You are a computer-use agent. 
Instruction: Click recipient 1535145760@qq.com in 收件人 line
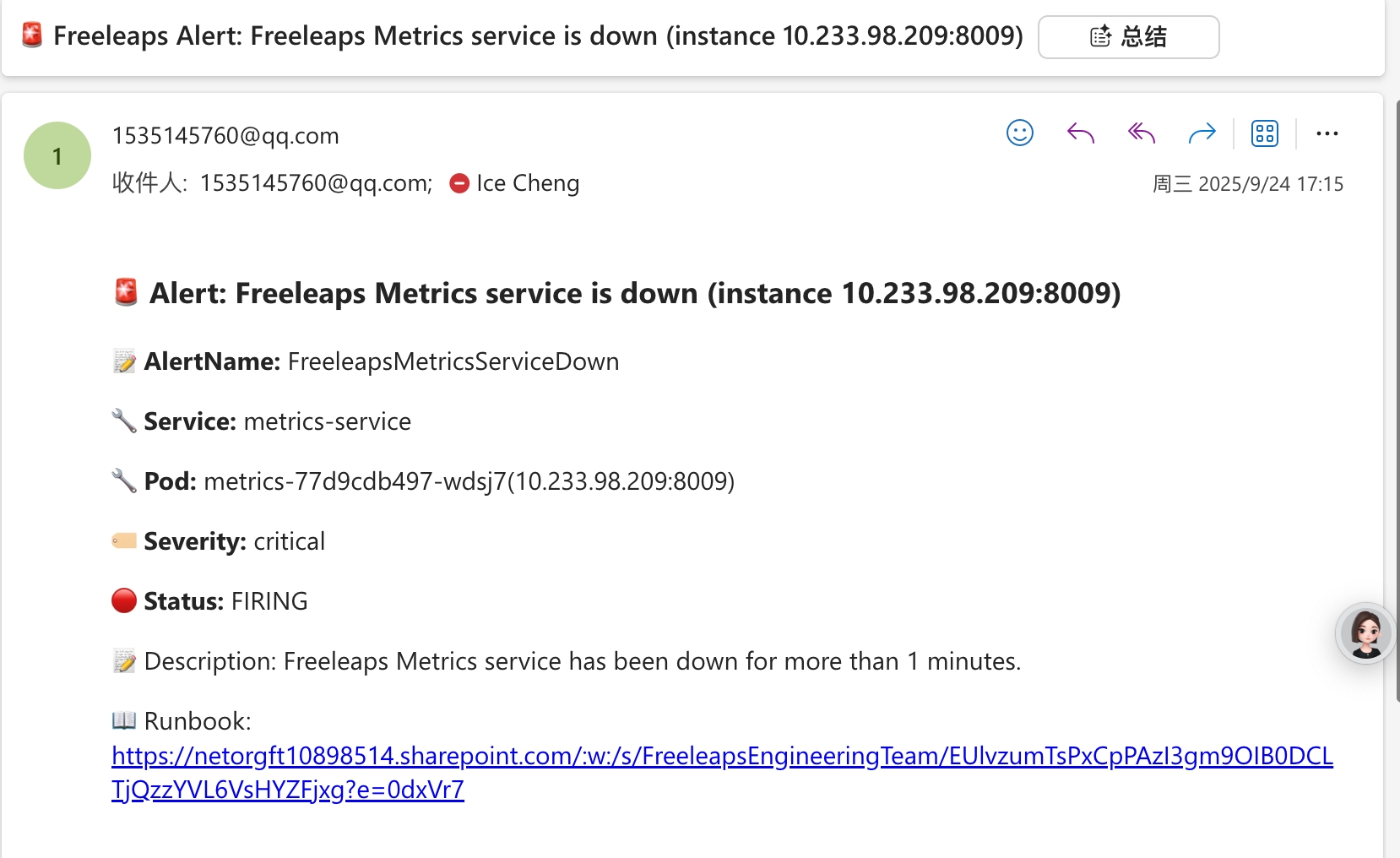coord(316,183)
